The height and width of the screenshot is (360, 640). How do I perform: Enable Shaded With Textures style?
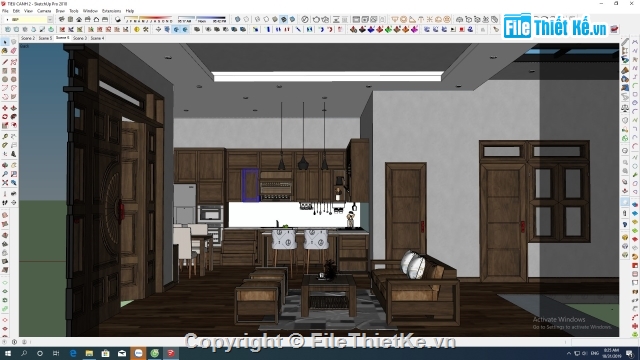point(283,19)
